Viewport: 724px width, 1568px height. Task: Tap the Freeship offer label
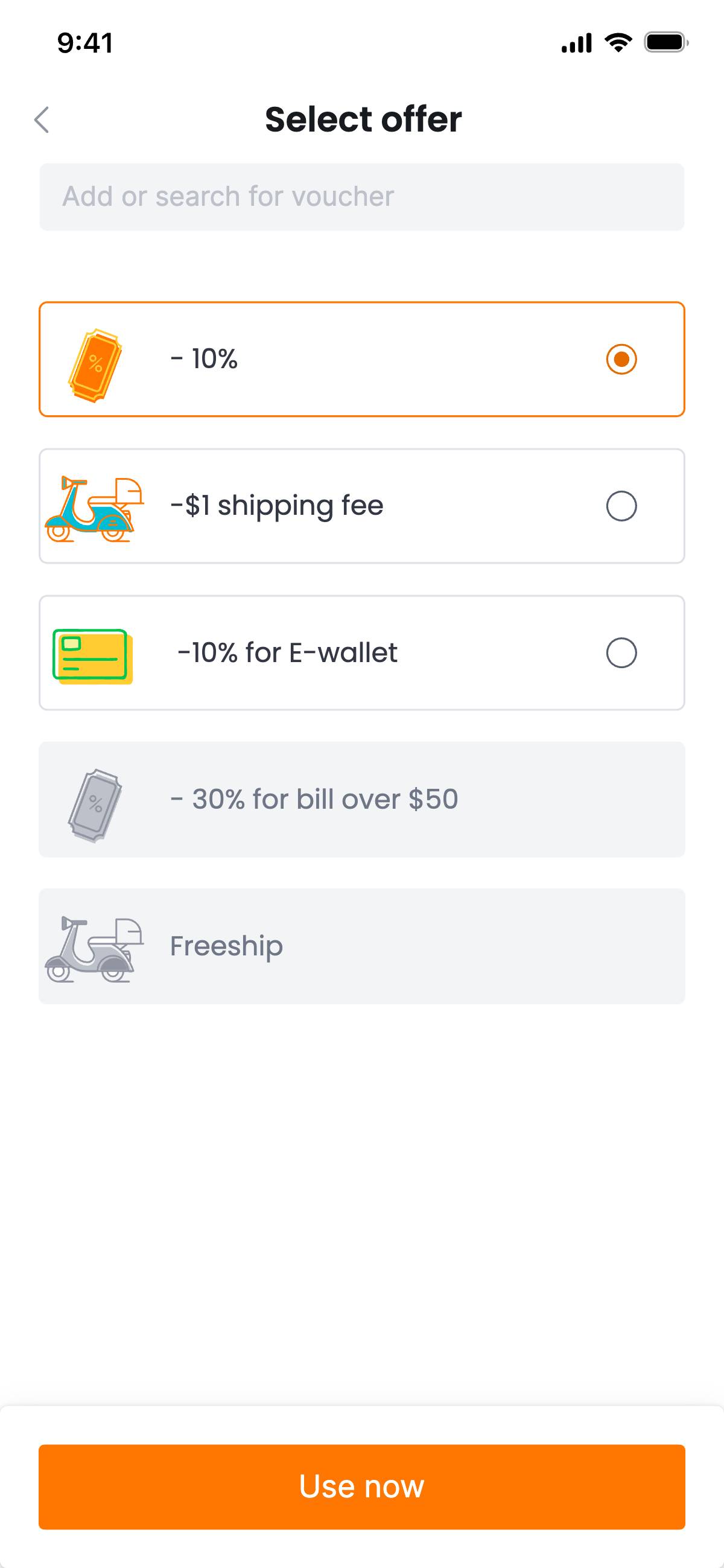pos(226,946)
